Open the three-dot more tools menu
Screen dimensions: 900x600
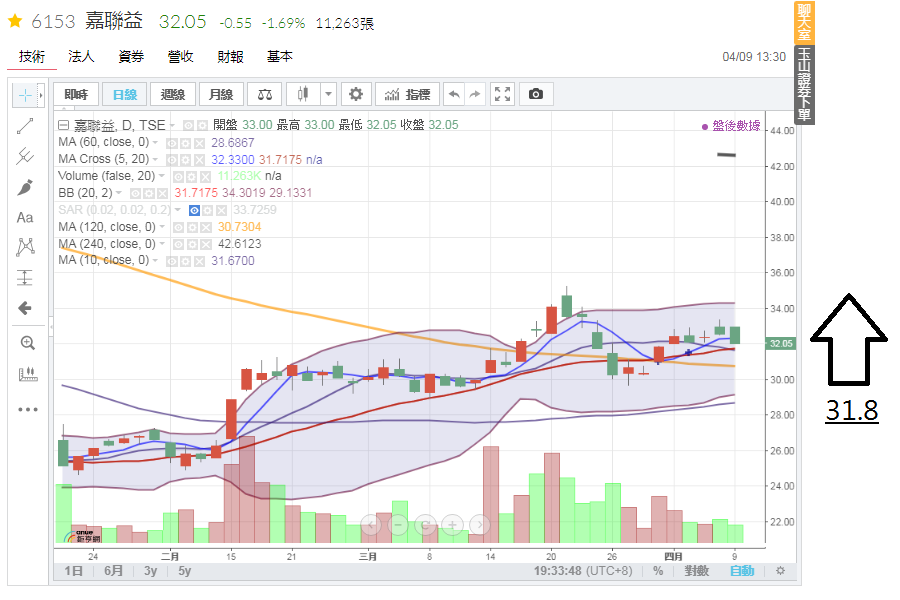point(28,409)
